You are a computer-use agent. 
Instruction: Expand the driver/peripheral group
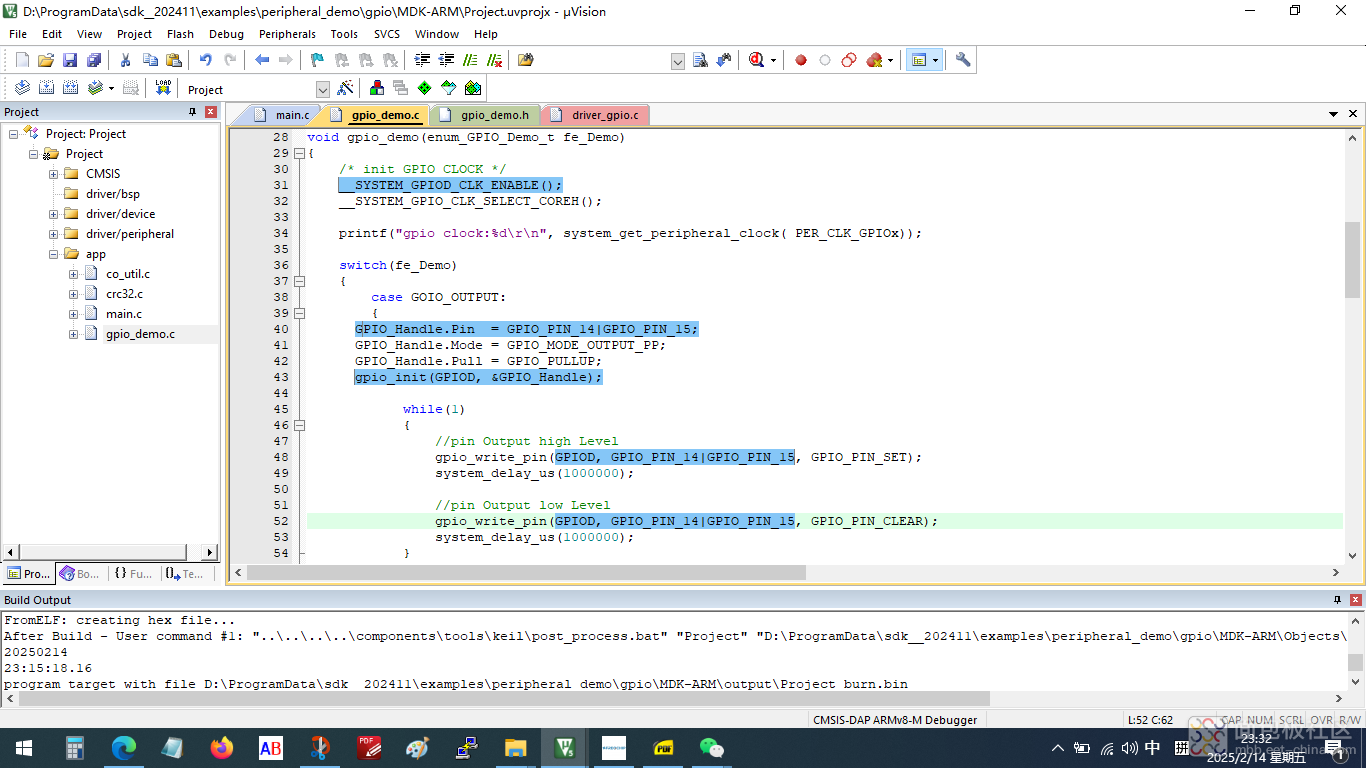pos(54,234)
